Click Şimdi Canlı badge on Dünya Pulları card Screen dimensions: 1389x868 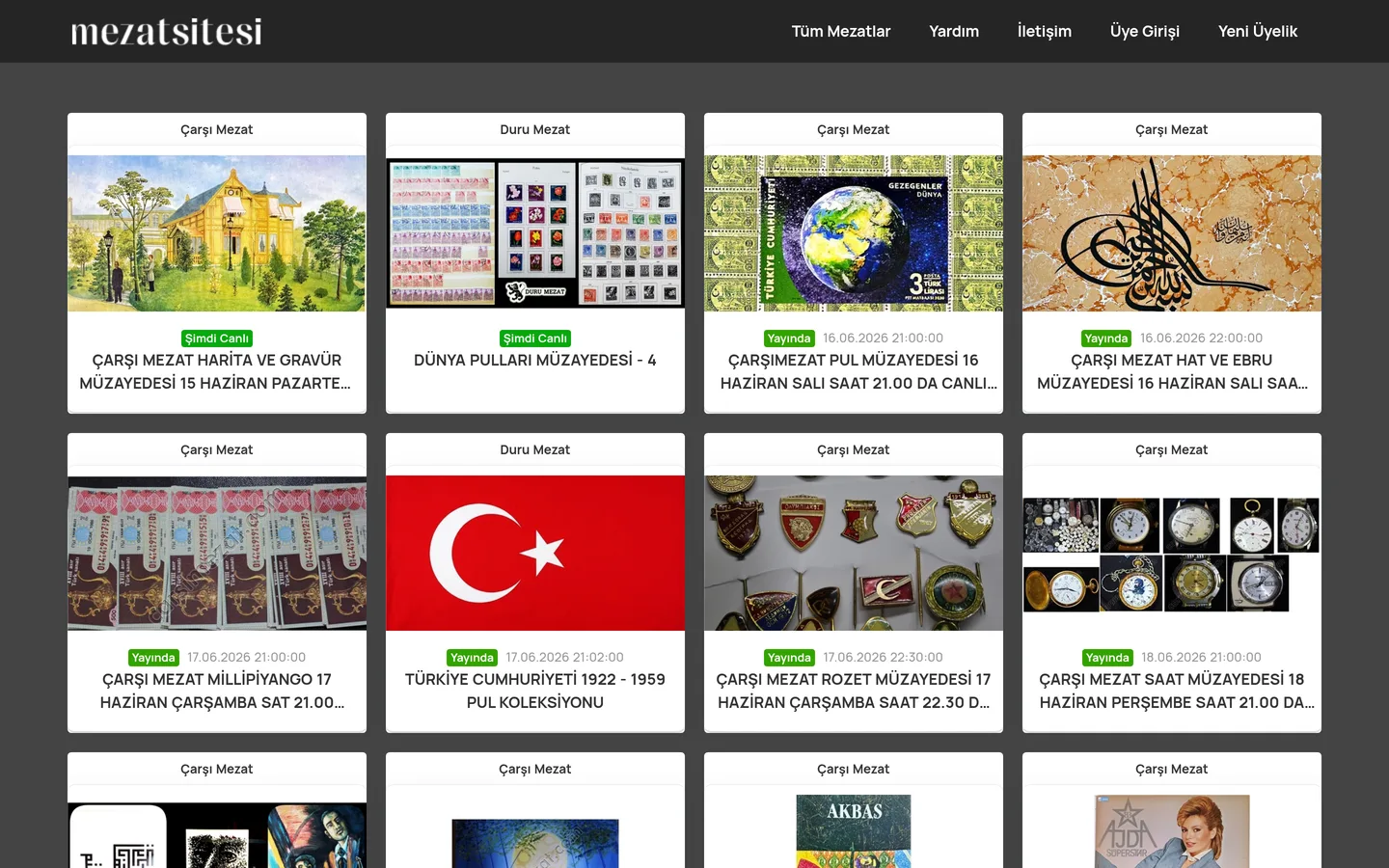(x=535, y=339)
